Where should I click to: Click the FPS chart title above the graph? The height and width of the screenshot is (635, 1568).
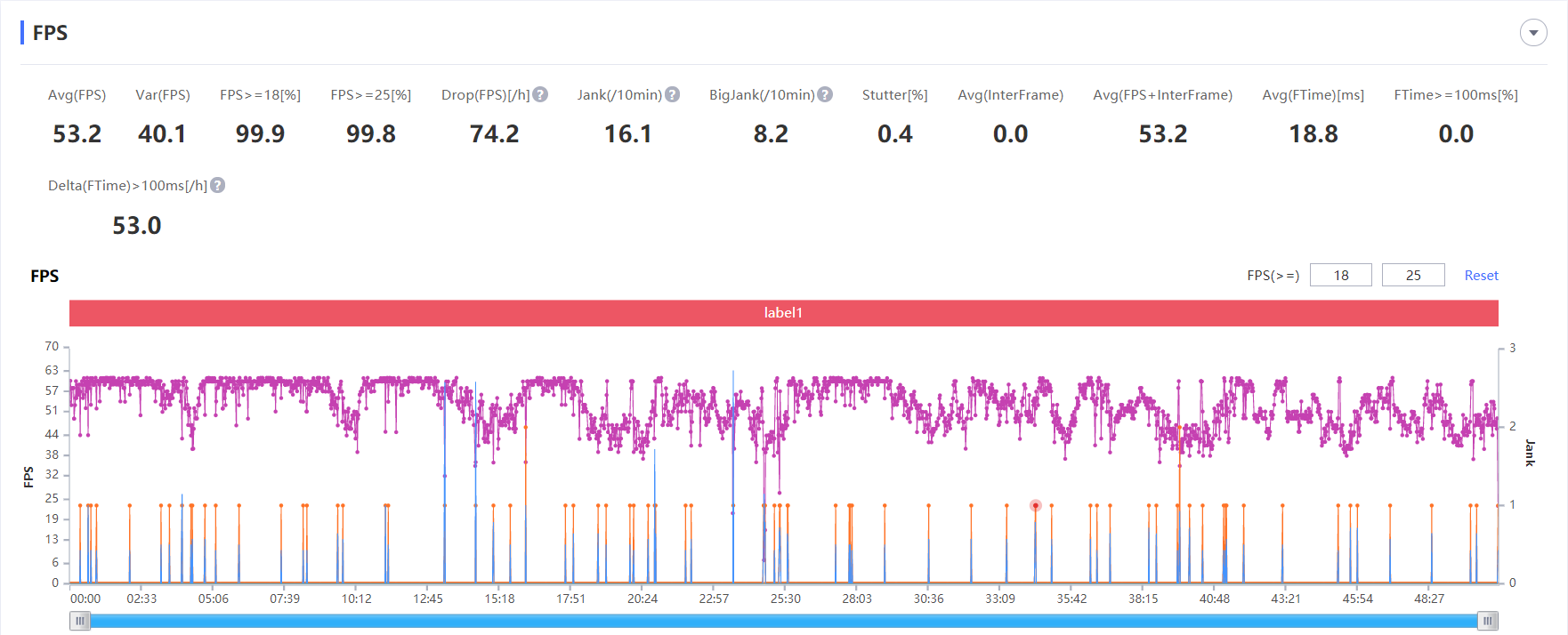click(x=44, y=276)
